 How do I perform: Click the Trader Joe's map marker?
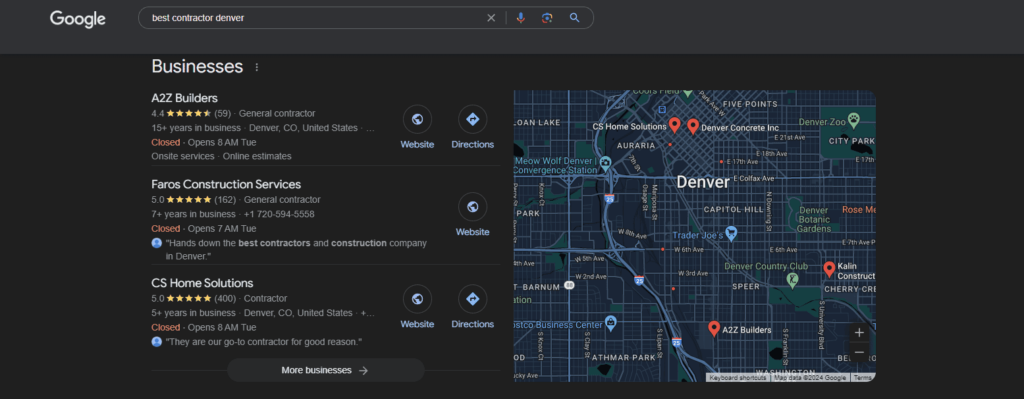coord(731,233)
